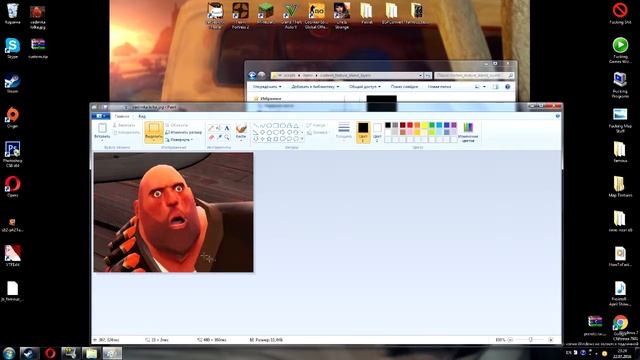Click the Crop (Обрезать) button
Screen dimensions: 640x360
pos(177,125)
